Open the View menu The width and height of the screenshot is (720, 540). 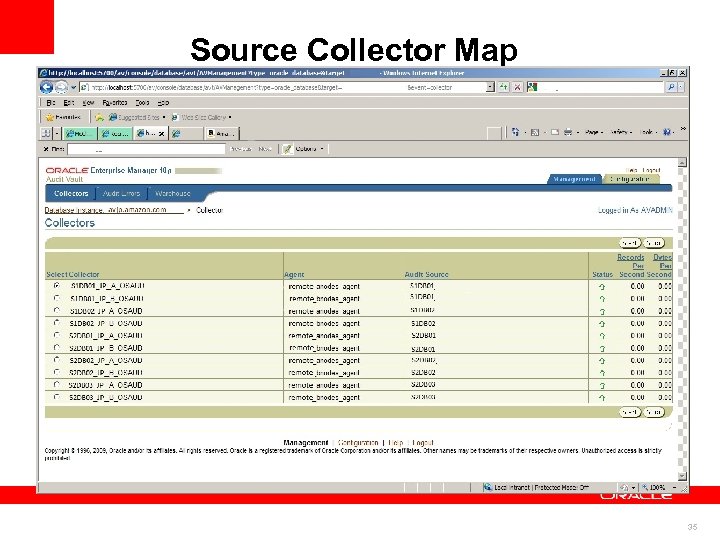(x=88, y=103)
